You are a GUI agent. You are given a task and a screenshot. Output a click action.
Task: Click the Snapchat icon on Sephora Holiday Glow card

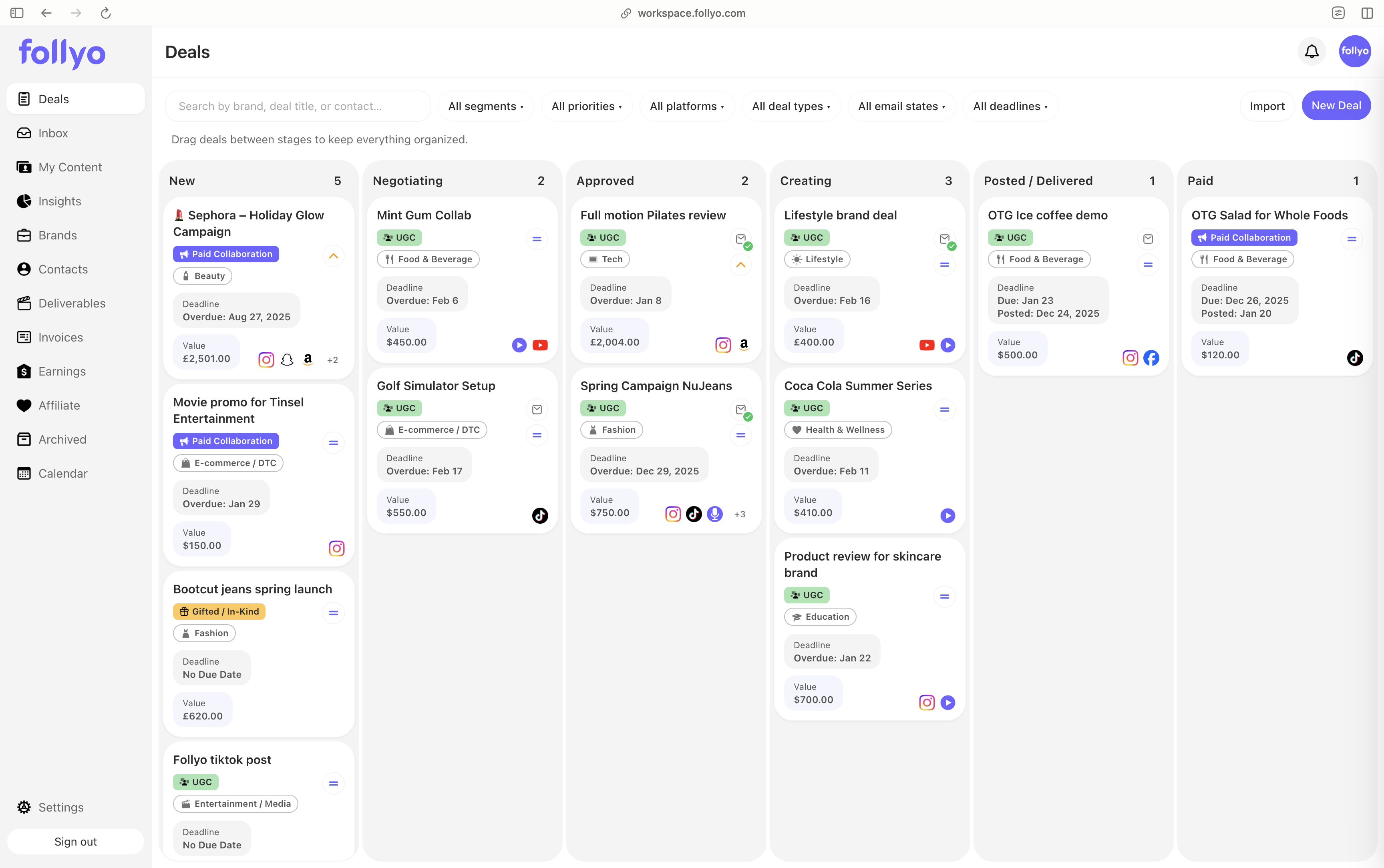287,360
